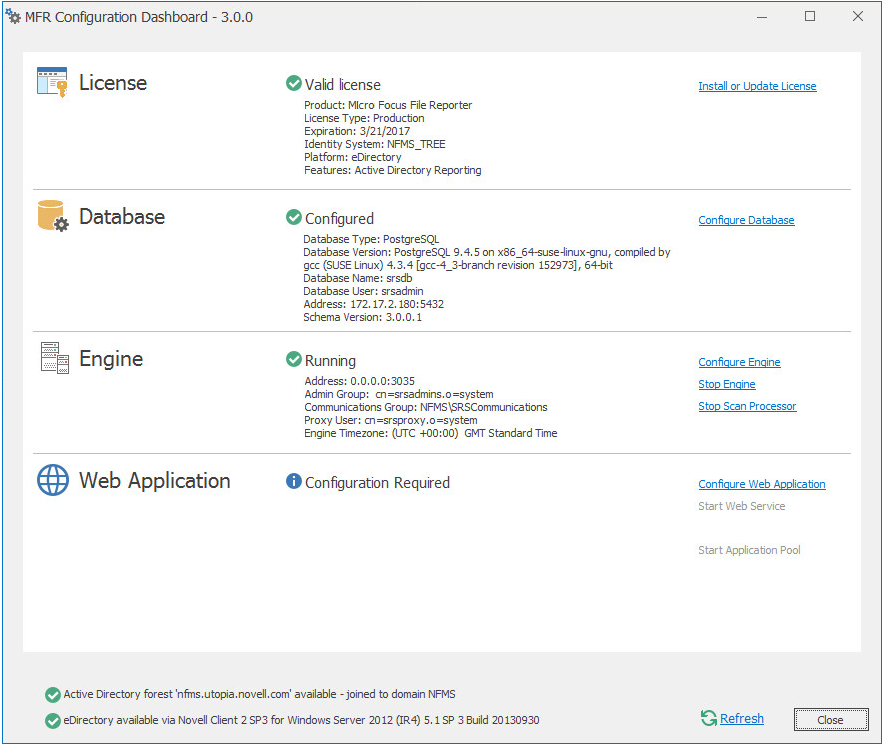Click the Database cylinder icon
This screenshot has width=884, height=746.
53,216
